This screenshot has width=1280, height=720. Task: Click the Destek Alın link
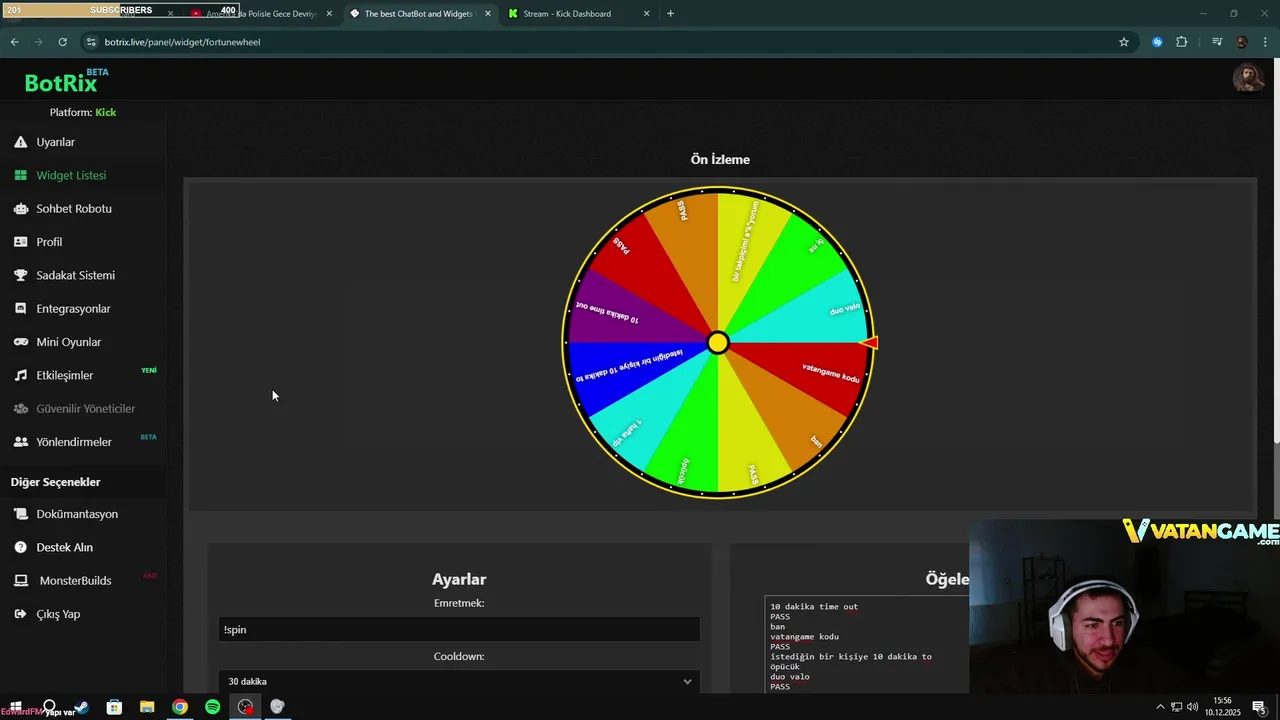click(64, 547)
